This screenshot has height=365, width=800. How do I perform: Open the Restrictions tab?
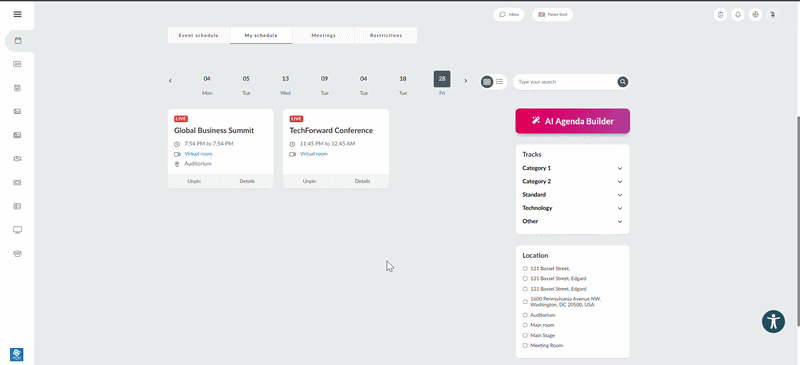pos(386,35)
